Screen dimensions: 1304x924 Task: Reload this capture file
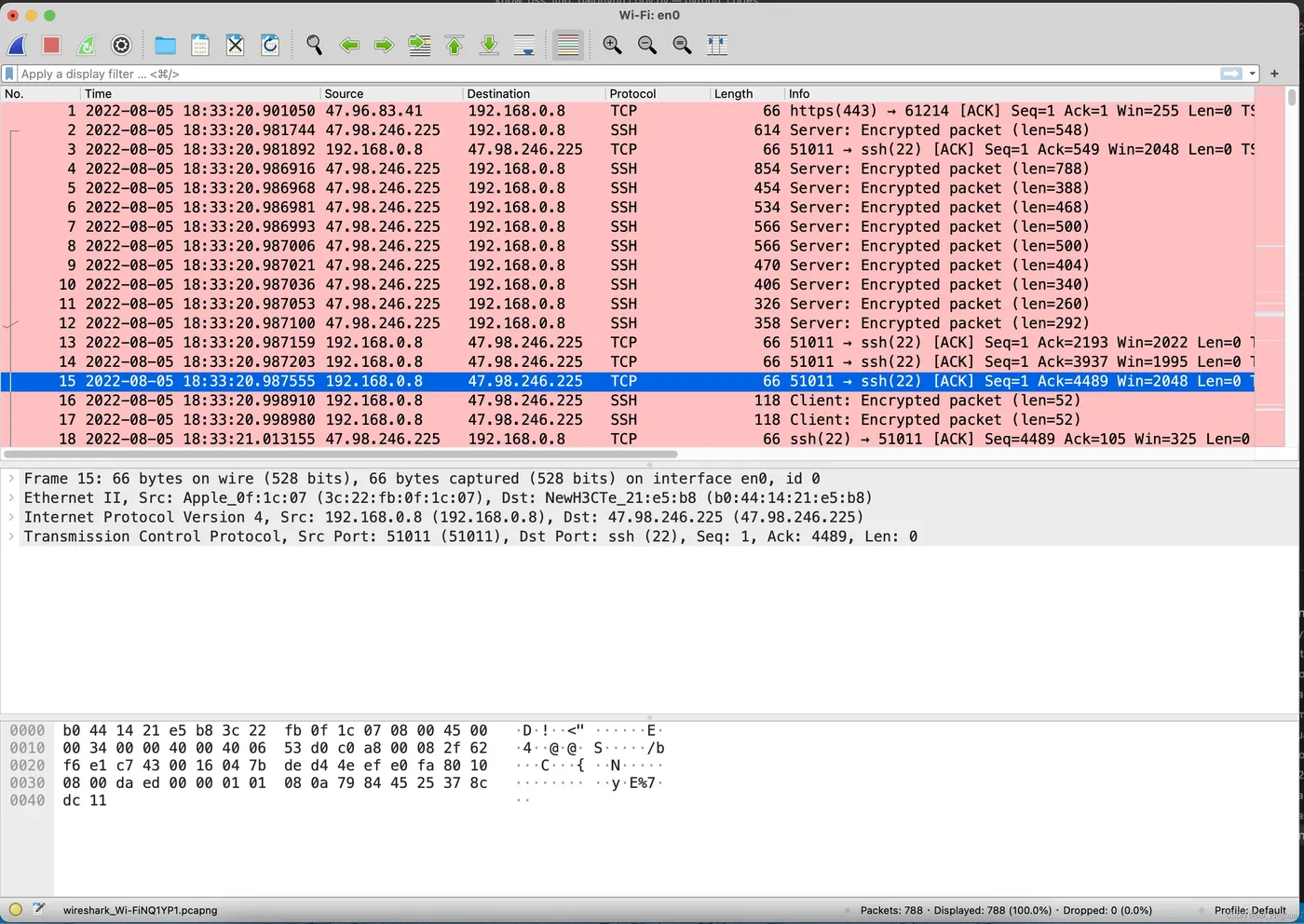click(270, 45)
